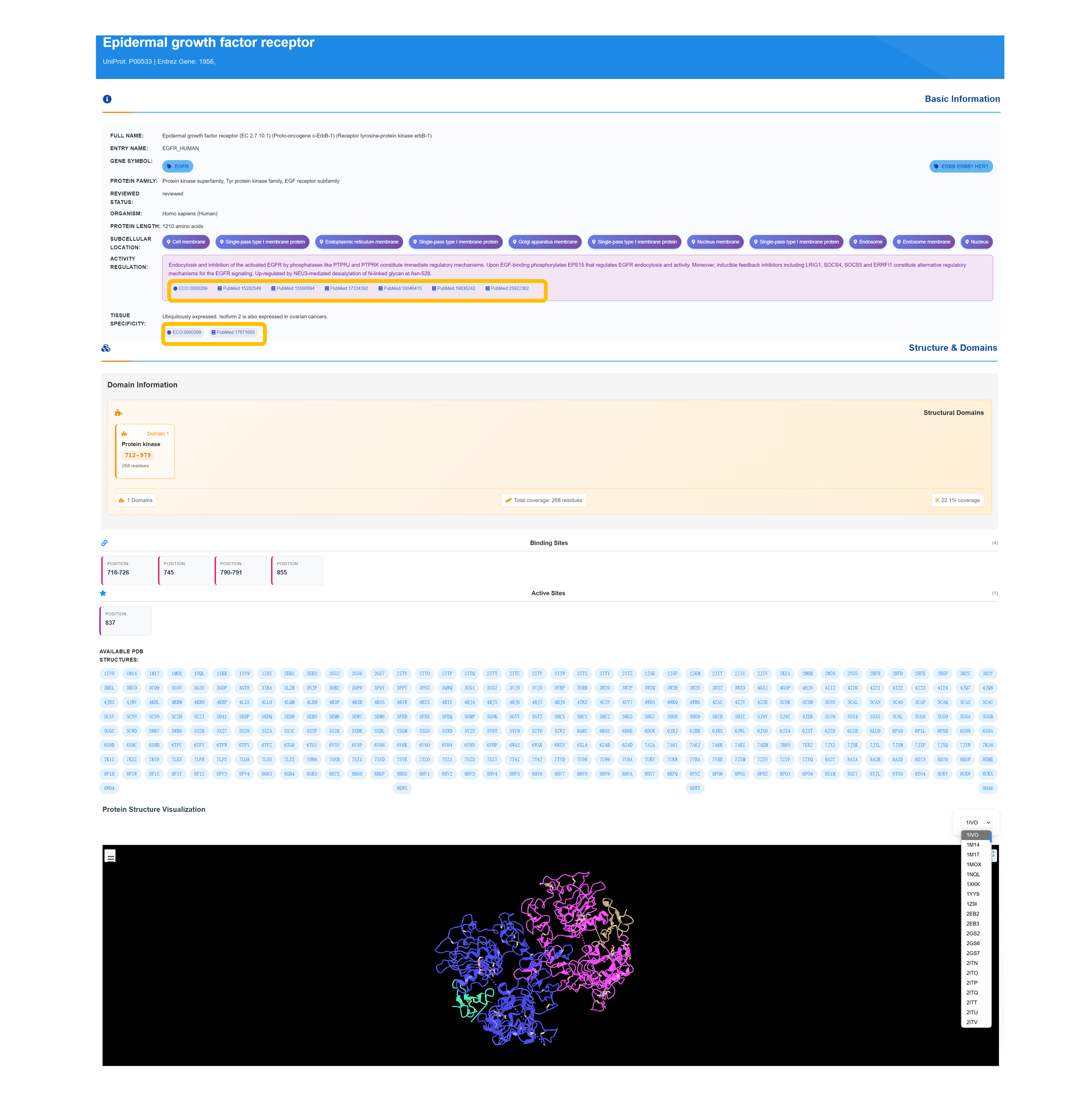The width and height of the screenshot is (1092, 1097).
Task: Click the Basic Information info icon
Action: pyautogui.click(x=107, y=99)
